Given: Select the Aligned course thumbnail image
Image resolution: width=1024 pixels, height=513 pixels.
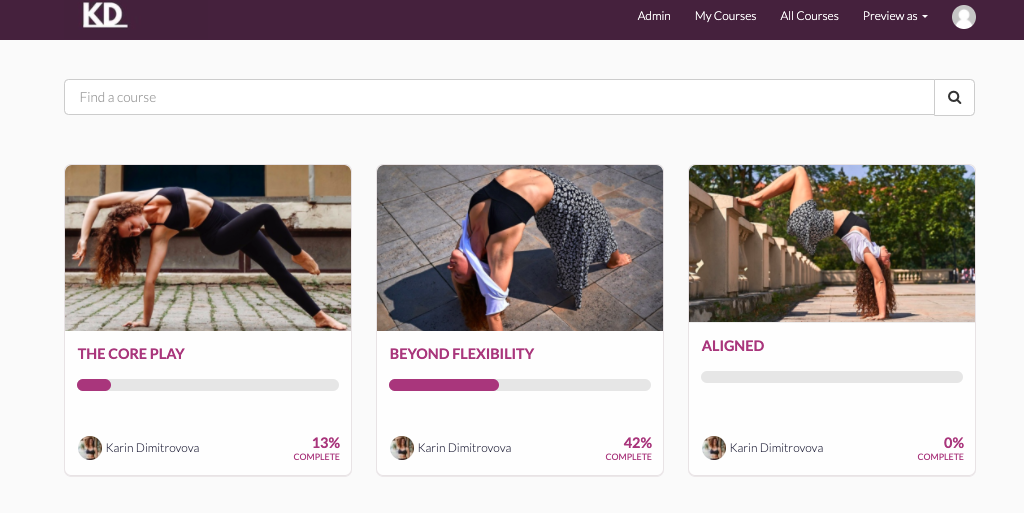Looking at the screenshot, I should coord(832,243).
